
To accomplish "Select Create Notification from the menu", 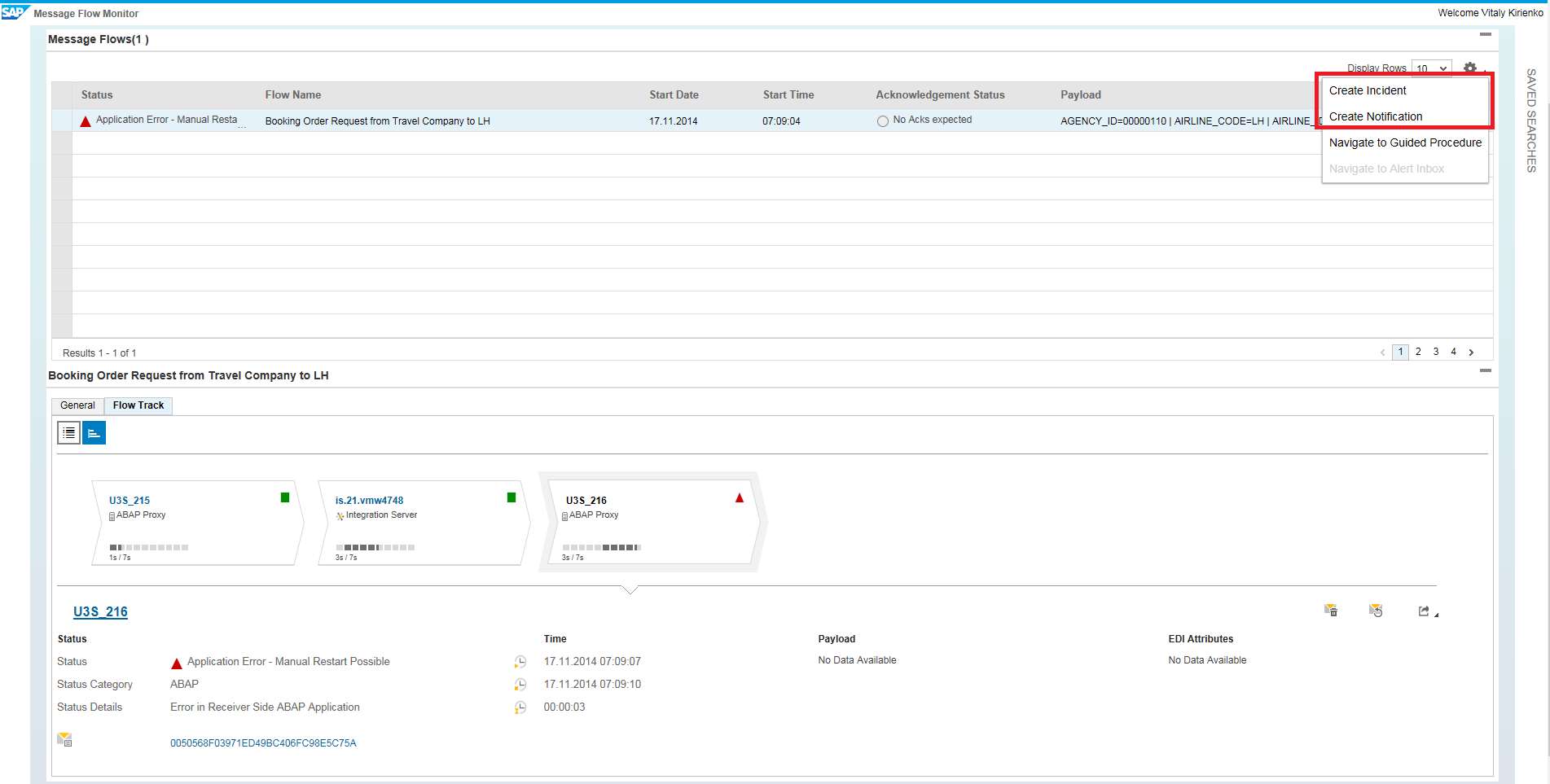I will click(1376, 116).
